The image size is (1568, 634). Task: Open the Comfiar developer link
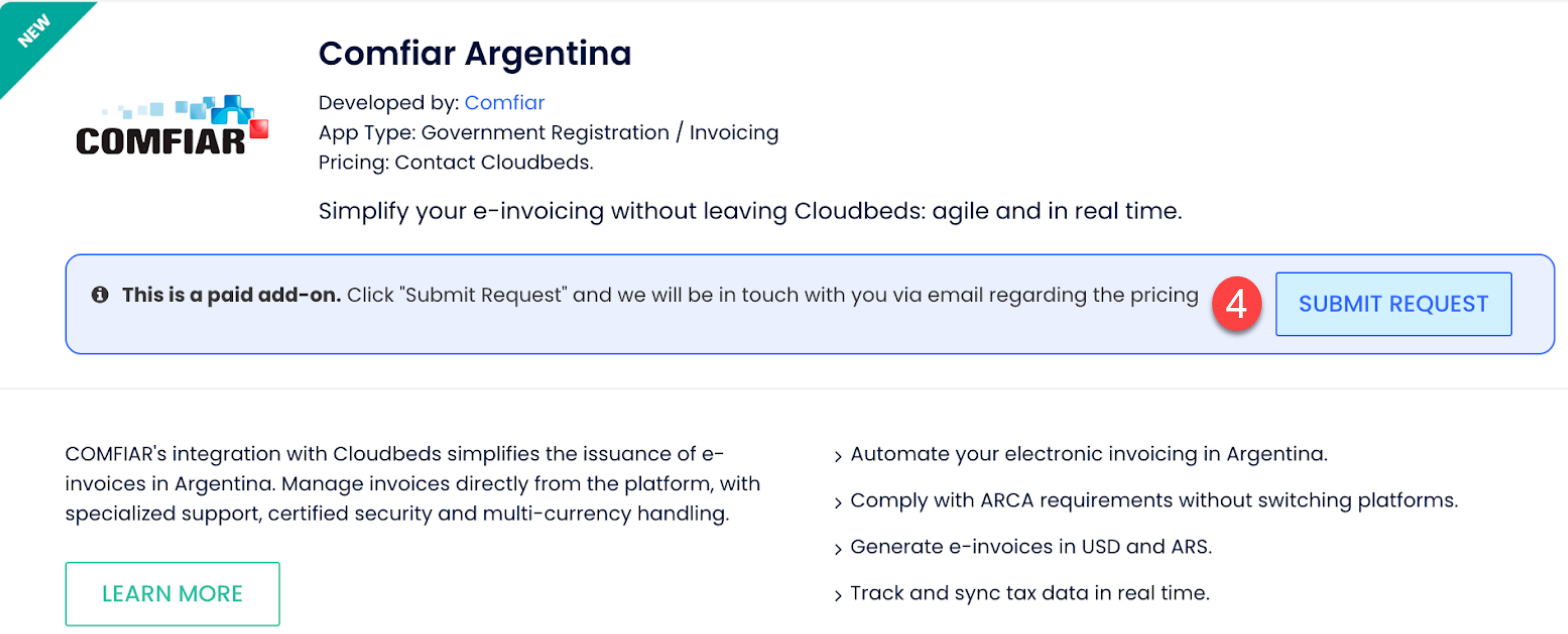pyautogui.click(x=504, y=103)
